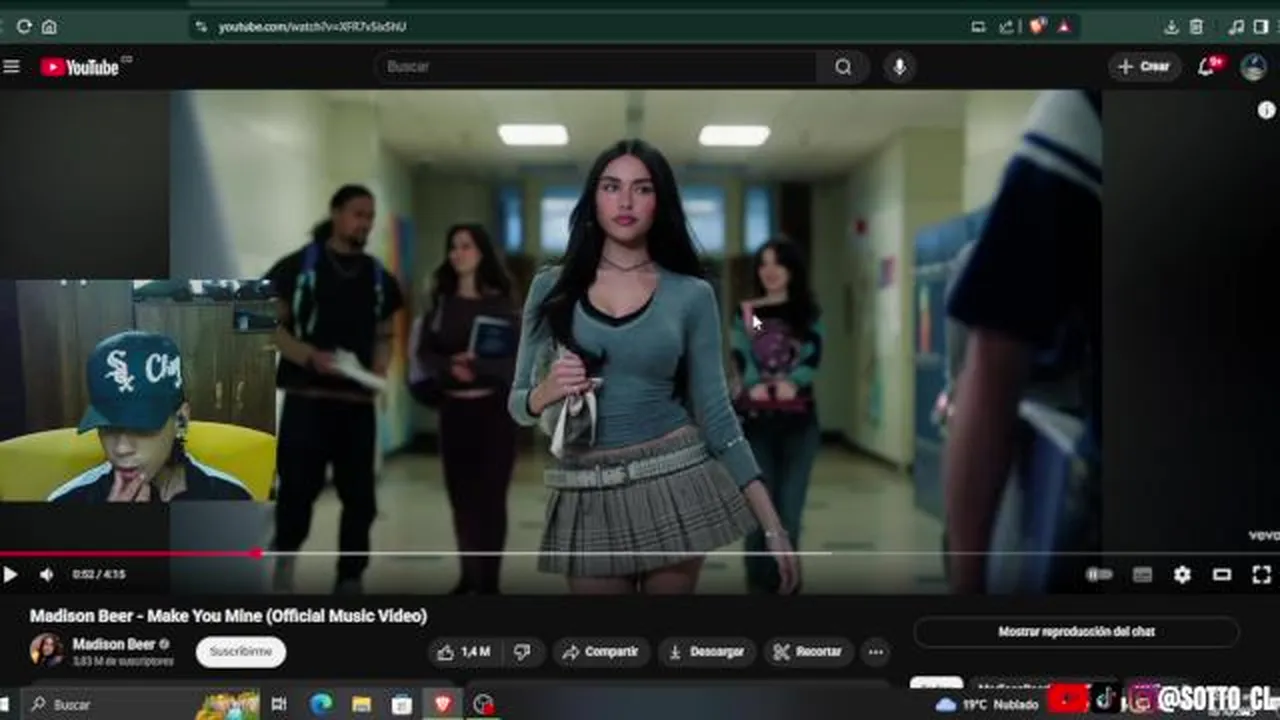Open File Explorer from the taskbar
Image resolution: width=1280 pixels, height=720 pixels.
(x=361, y=705)
